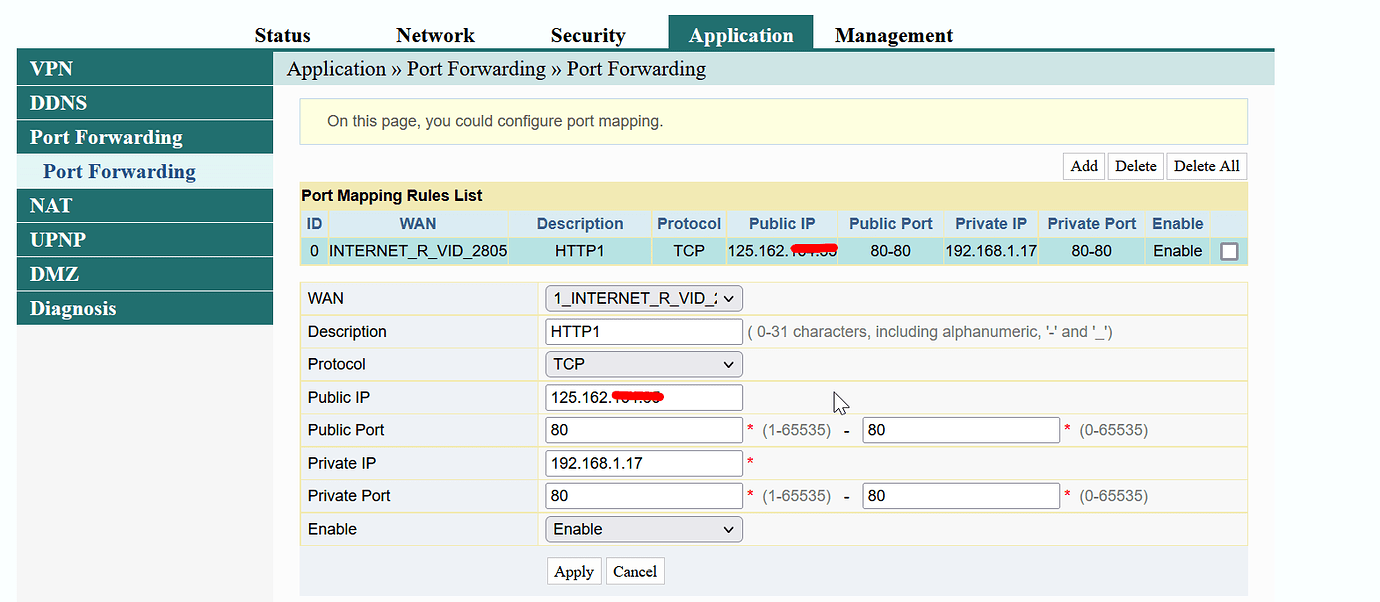Image resolution: width=1380 pixels, height=602 pixels.
Task: Open the Application menu tab
Action: click(x=740, y=34)
